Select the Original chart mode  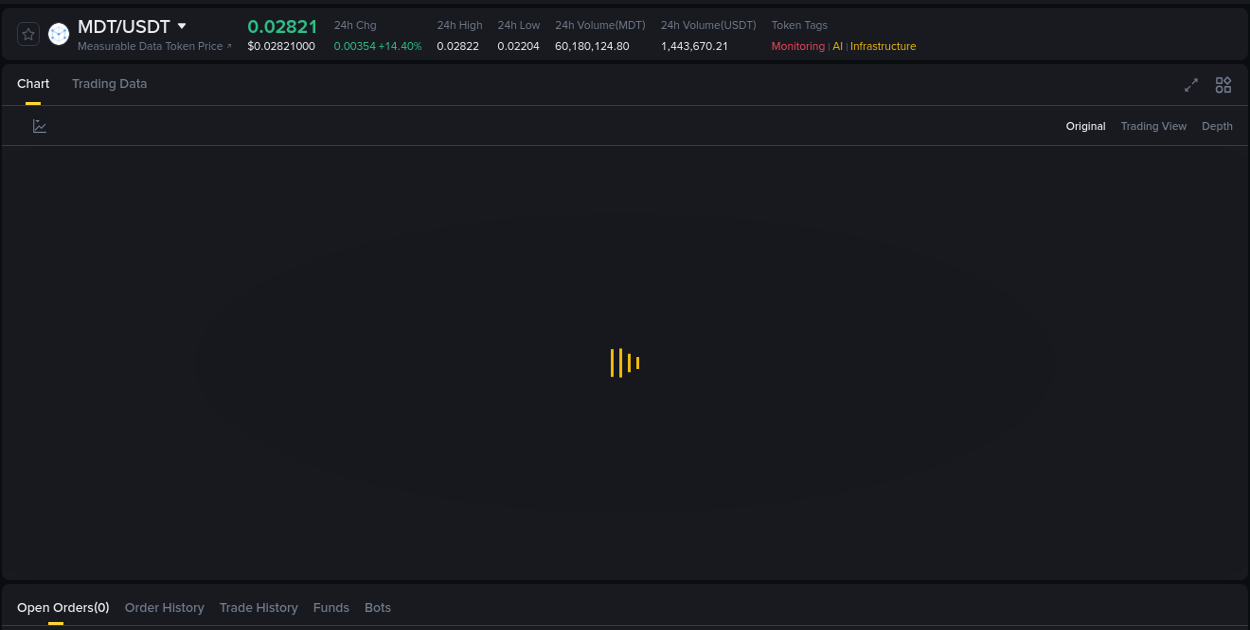(1085, 126)
